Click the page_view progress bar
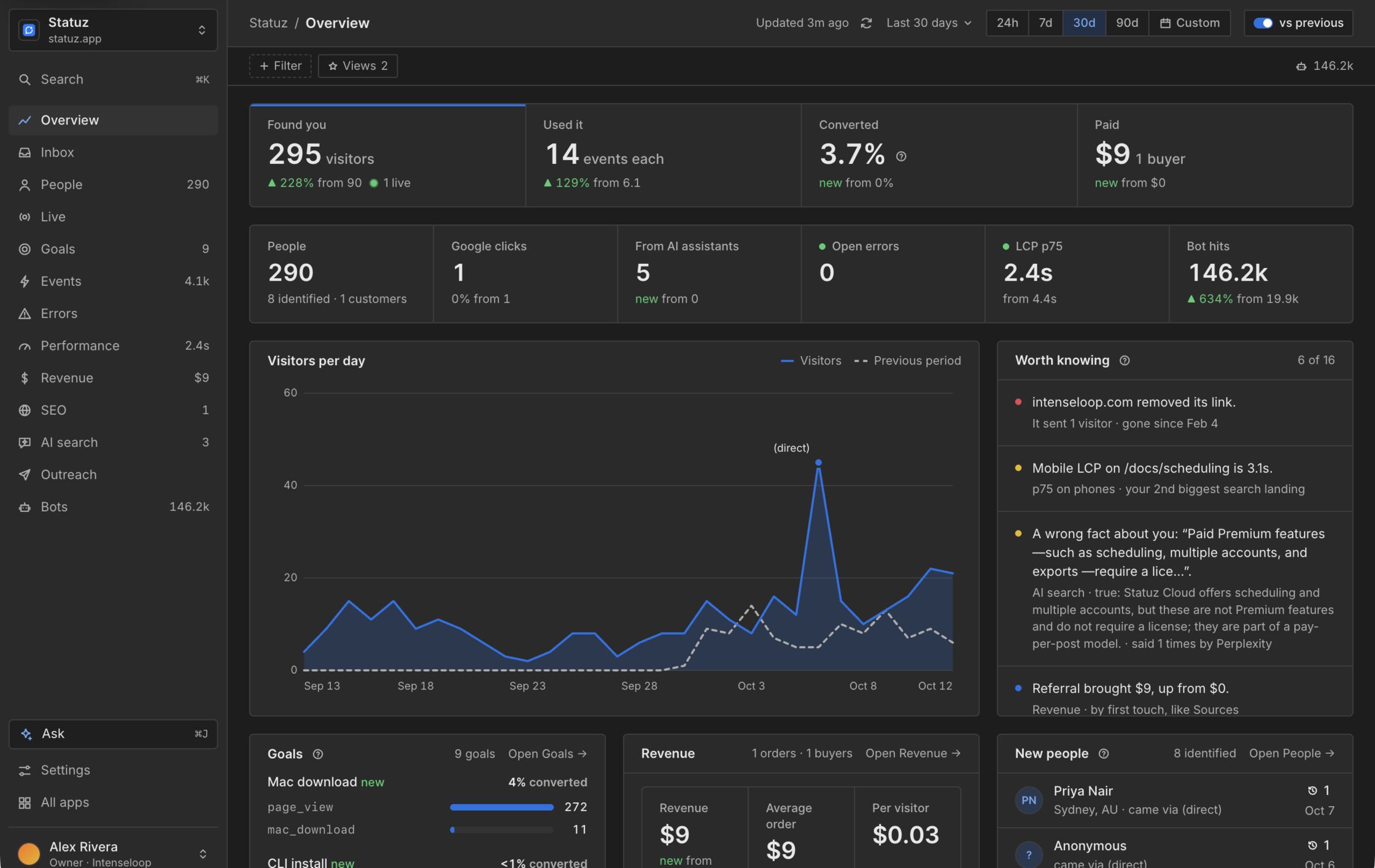 click(502, 808)
